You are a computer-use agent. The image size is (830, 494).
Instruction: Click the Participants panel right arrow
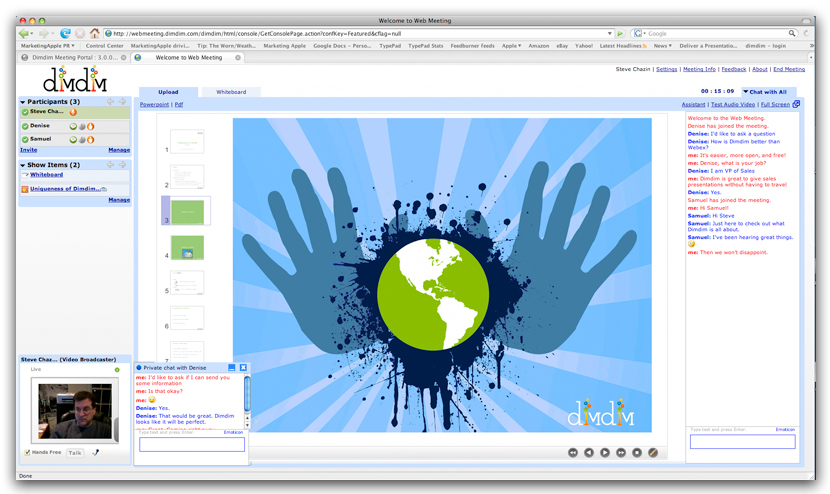coord(122,101)
